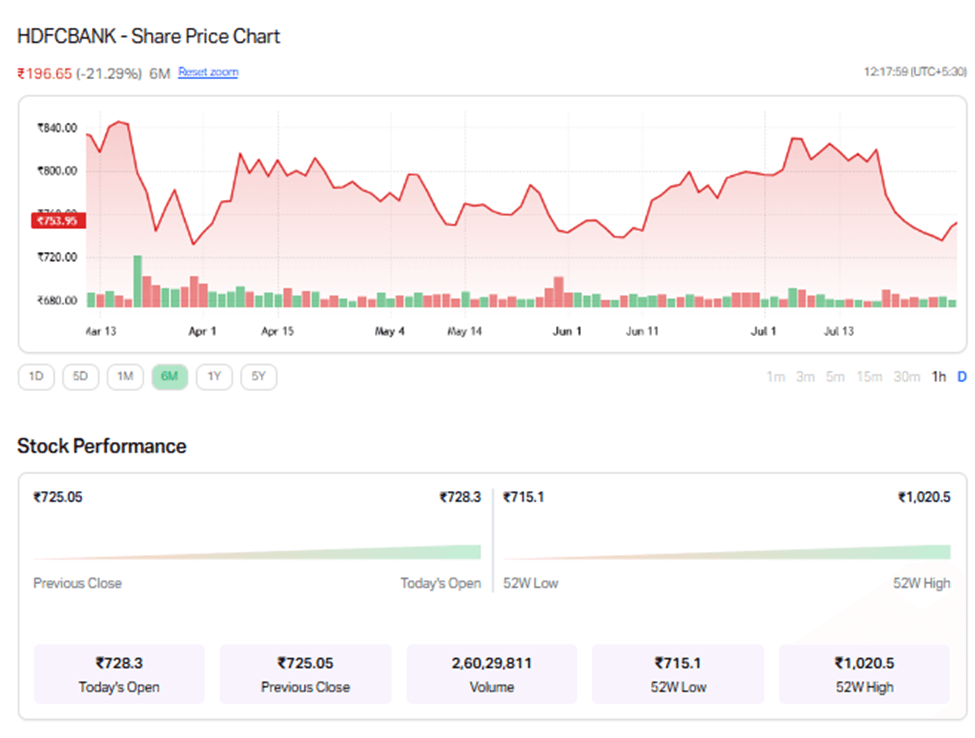
Task: Click the ₹1,020.5 value above 52W High bar
Action: click(x=924, y=497)
